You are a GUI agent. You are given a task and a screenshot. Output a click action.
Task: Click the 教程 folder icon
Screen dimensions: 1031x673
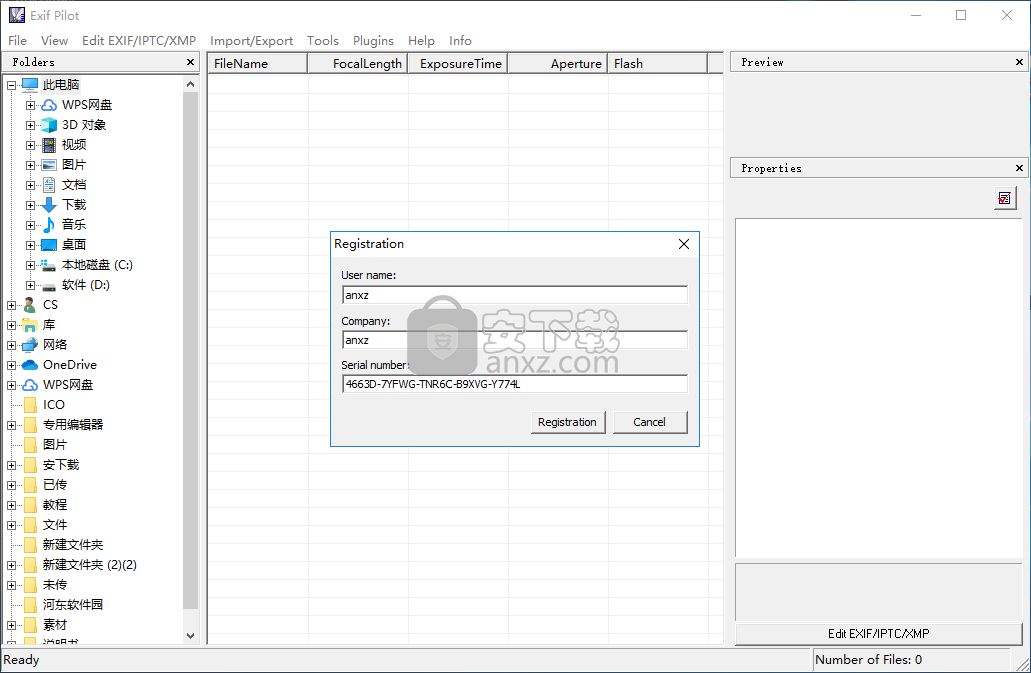(30, 505)
